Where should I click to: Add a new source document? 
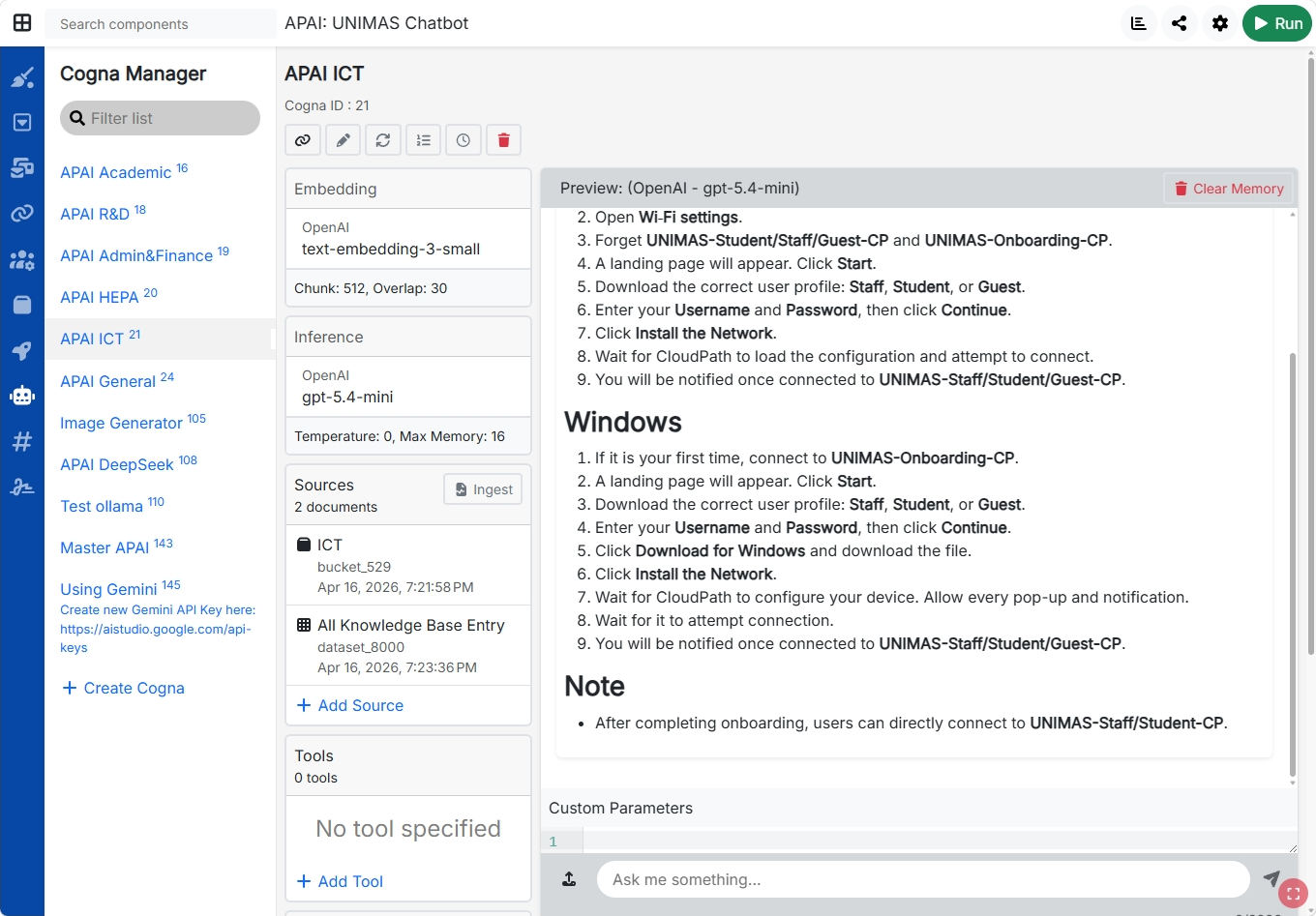click(x=350, y=705)
